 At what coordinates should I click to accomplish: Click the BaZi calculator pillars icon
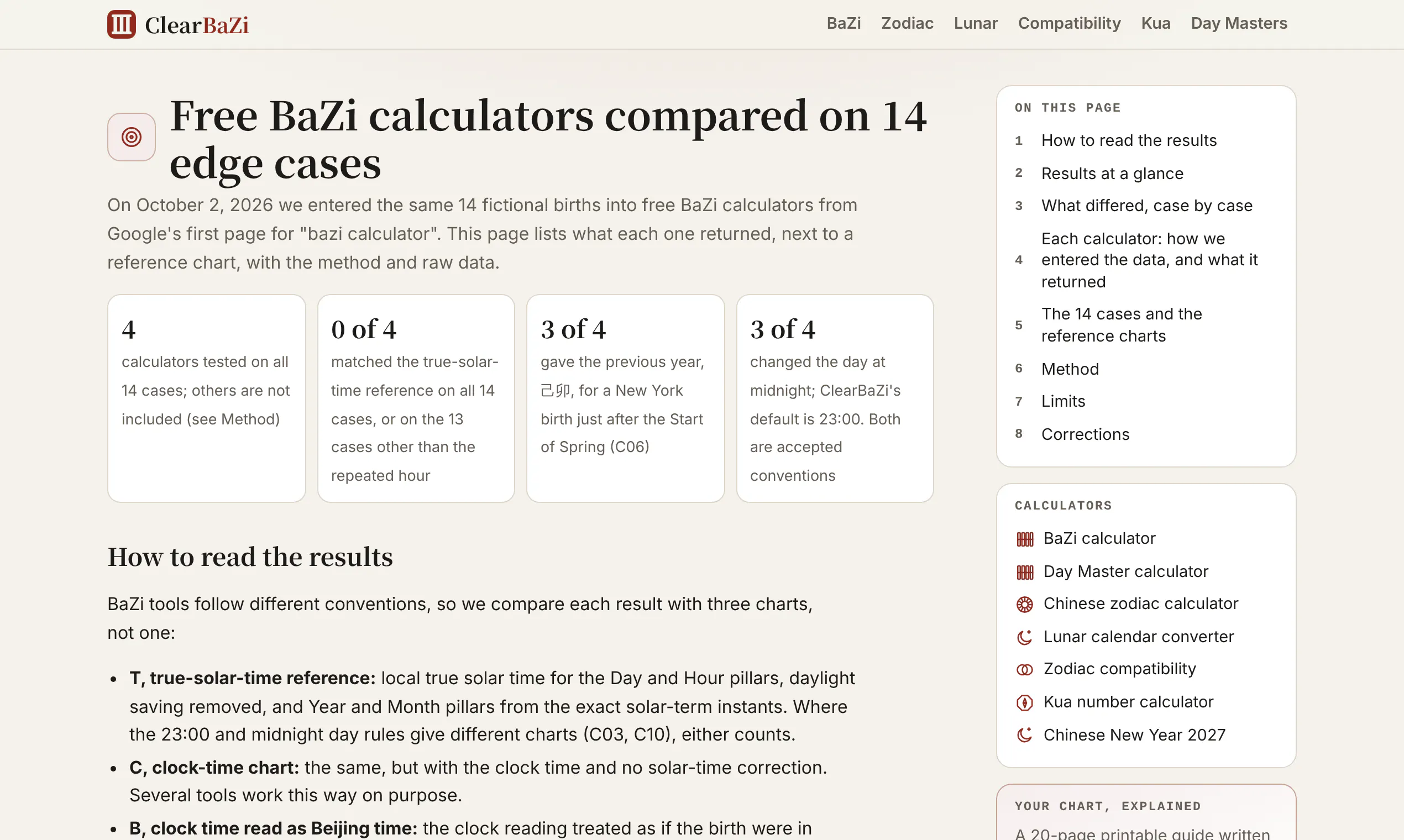tap(1025, 539)
